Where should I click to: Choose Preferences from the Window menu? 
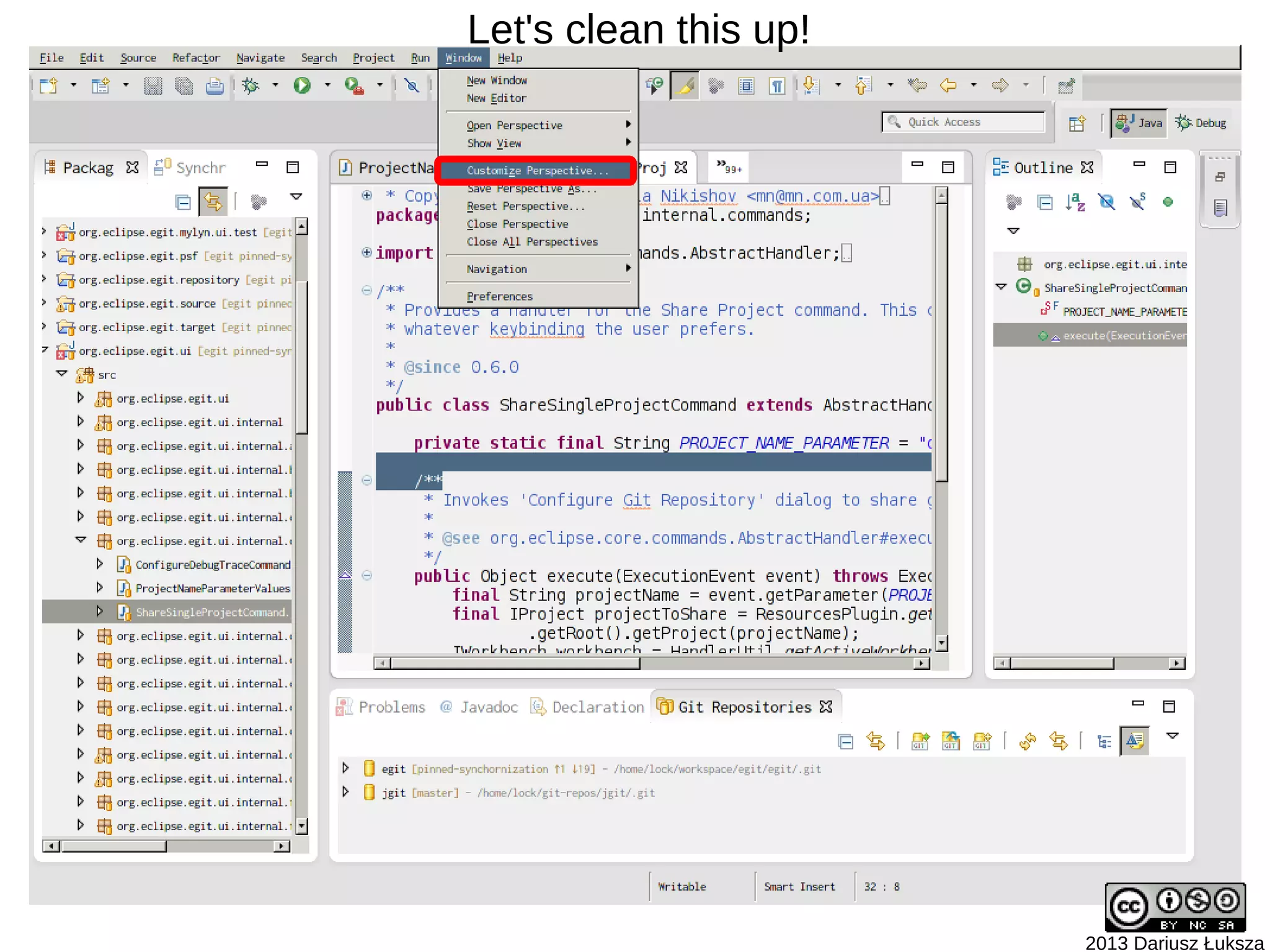pyautogui.click(x=499, y=296)
